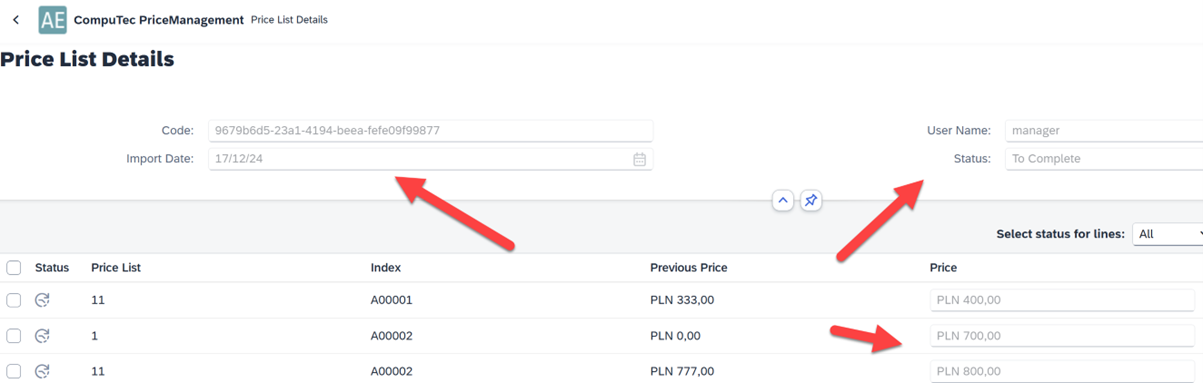Click the Code input field
Viewport: 1203px width, 383px height.
point(430,130)
